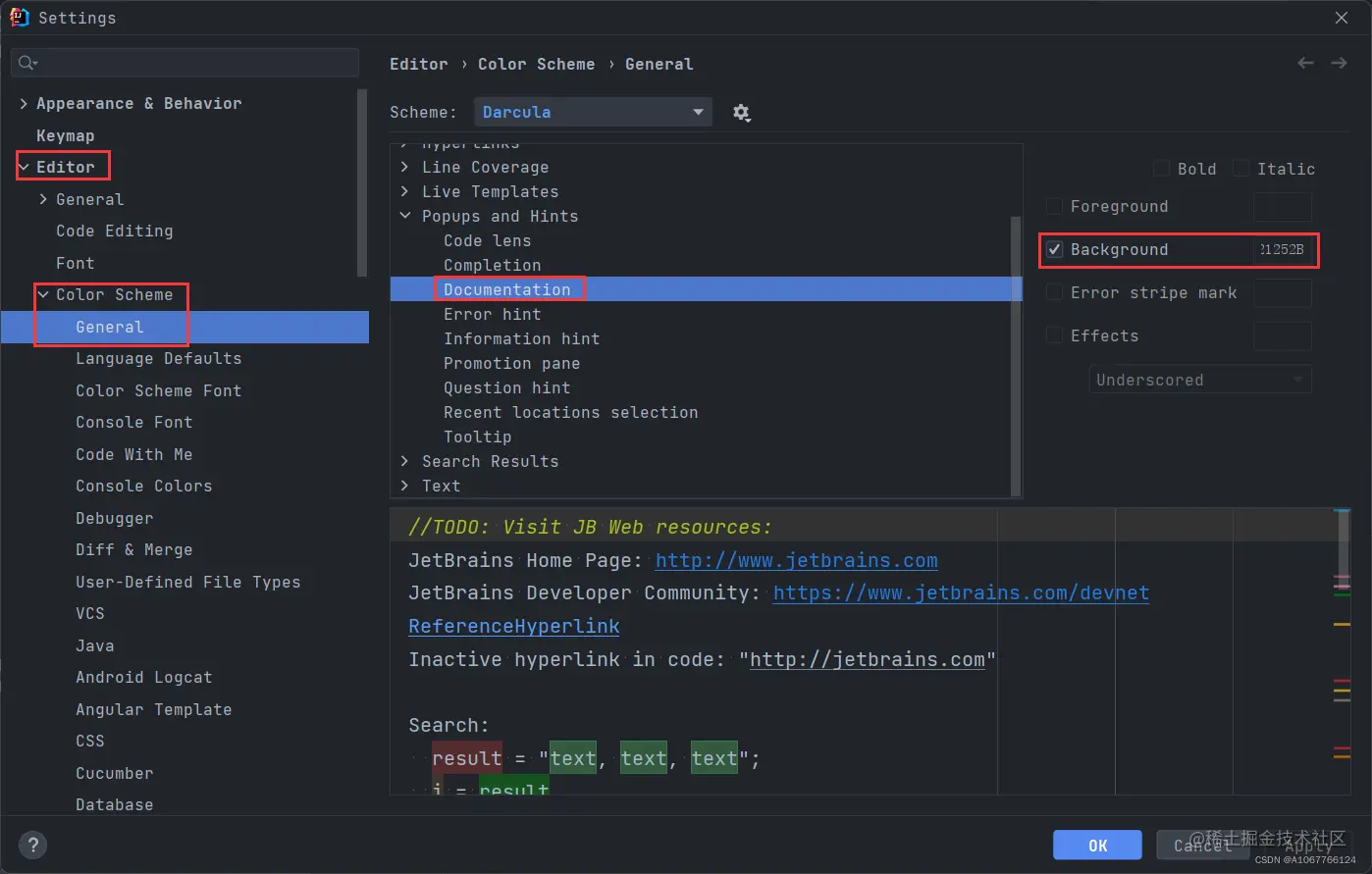Click the attribute list vertical scrollbar

(1016, 355)
